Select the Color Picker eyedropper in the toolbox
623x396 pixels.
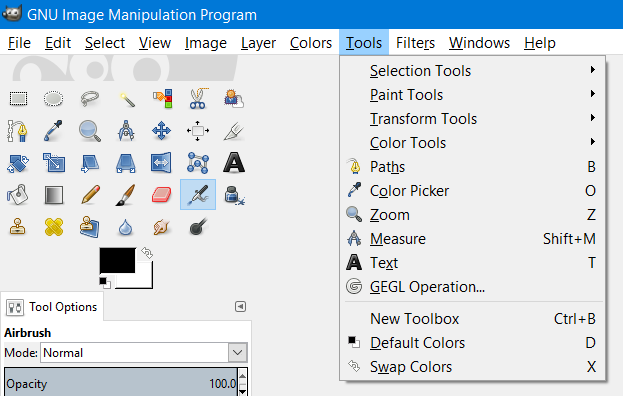[53, 131]
